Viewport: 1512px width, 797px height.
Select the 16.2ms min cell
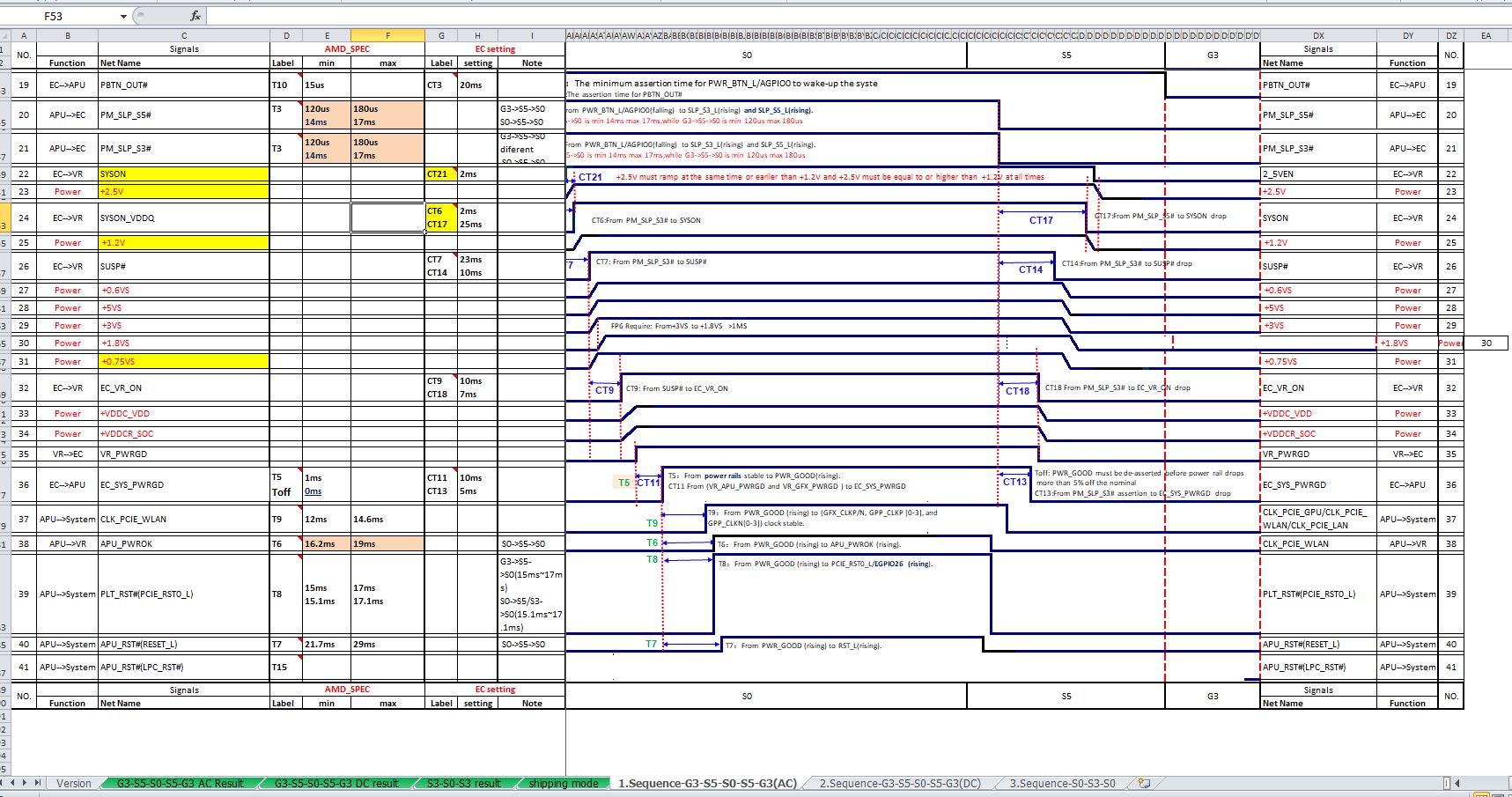tap(327, 543)
